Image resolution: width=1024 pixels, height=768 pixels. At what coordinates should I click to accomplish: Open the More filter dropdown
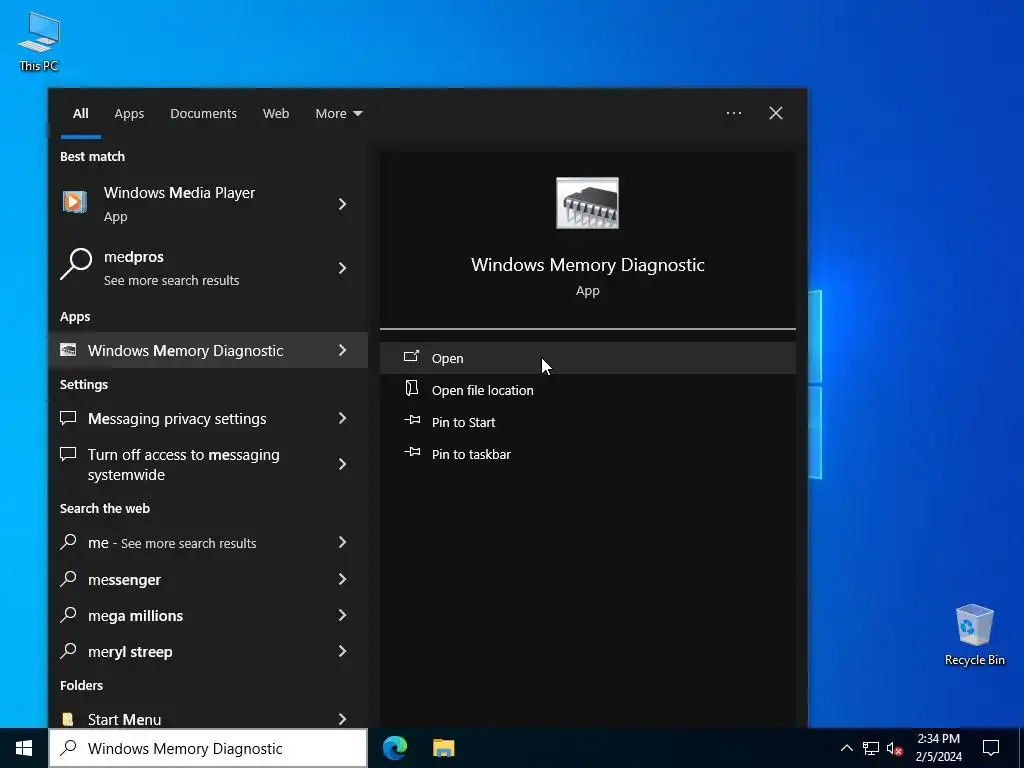coord(338,114)
